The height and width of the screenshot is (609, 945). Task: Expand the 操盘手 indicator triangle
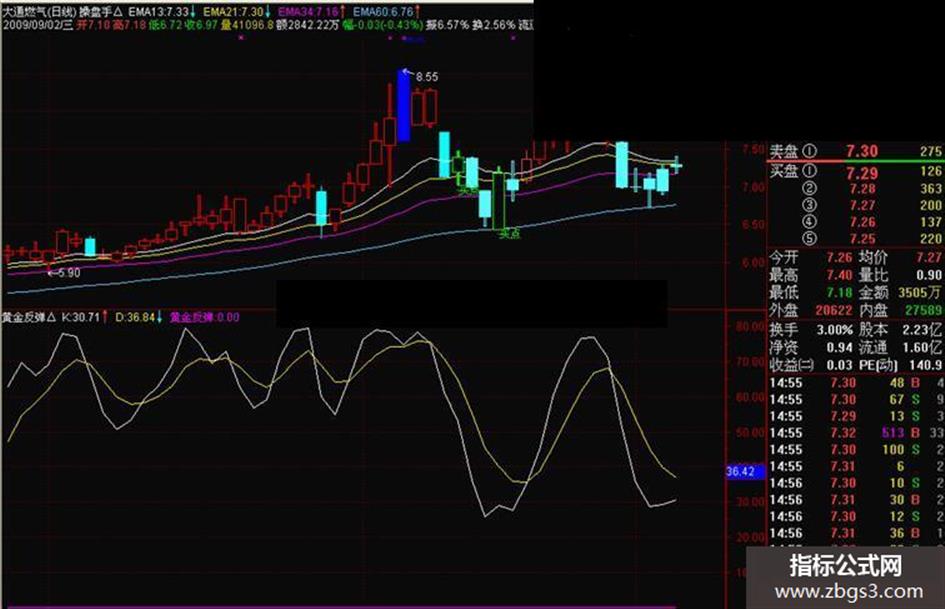click(x=118, y=12)
